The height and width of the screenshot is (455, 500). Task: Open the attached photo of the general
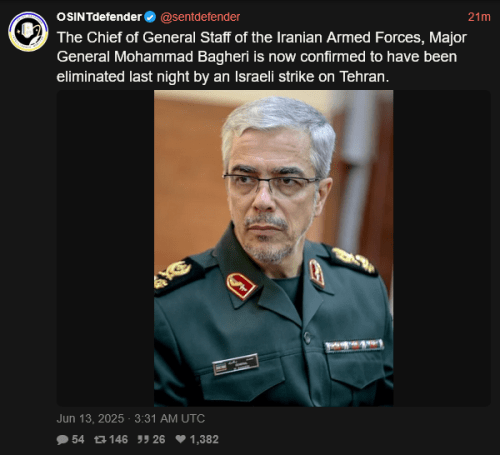click(273, 248)
